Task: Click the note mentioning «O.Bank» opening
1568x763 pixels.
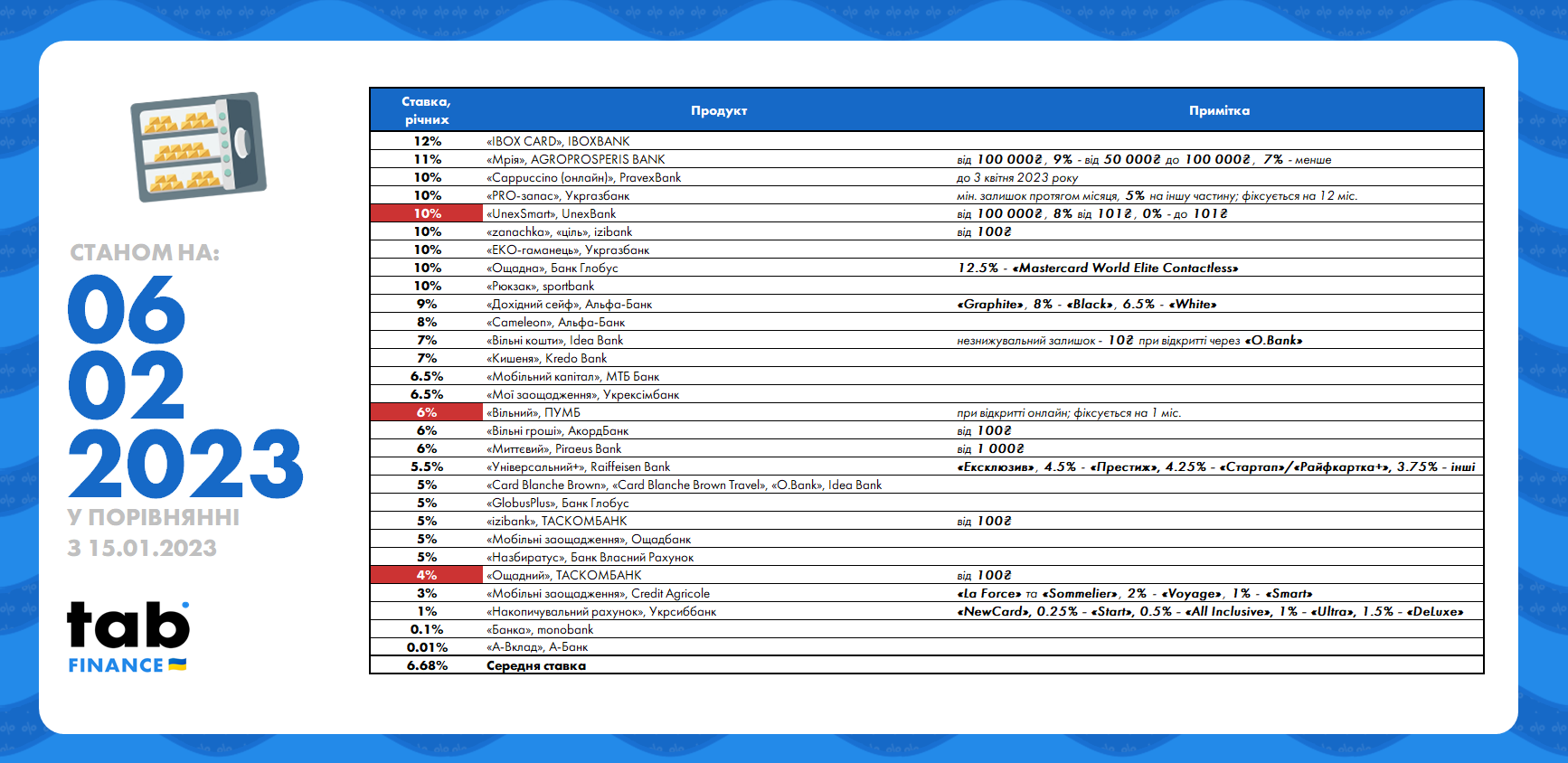Action: [1129, 340]
